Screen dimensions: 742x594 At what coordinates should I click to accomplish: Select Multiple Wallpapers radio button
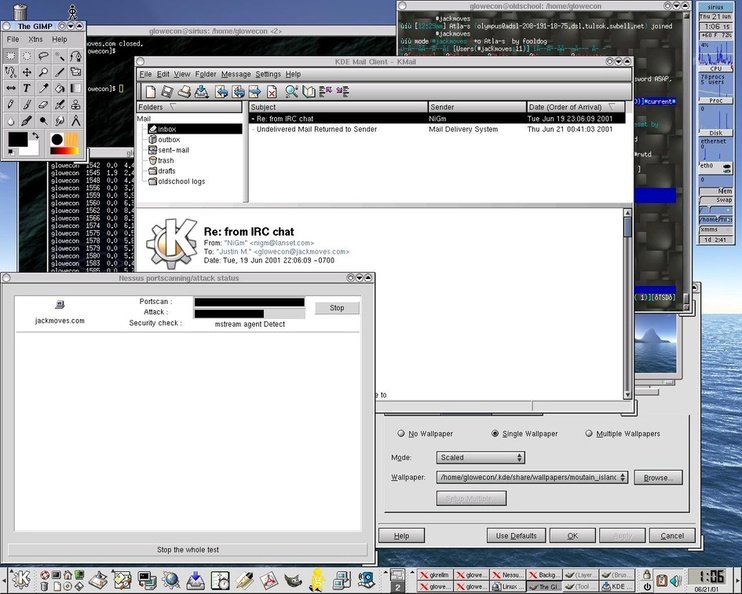click(x=589, y=433)
